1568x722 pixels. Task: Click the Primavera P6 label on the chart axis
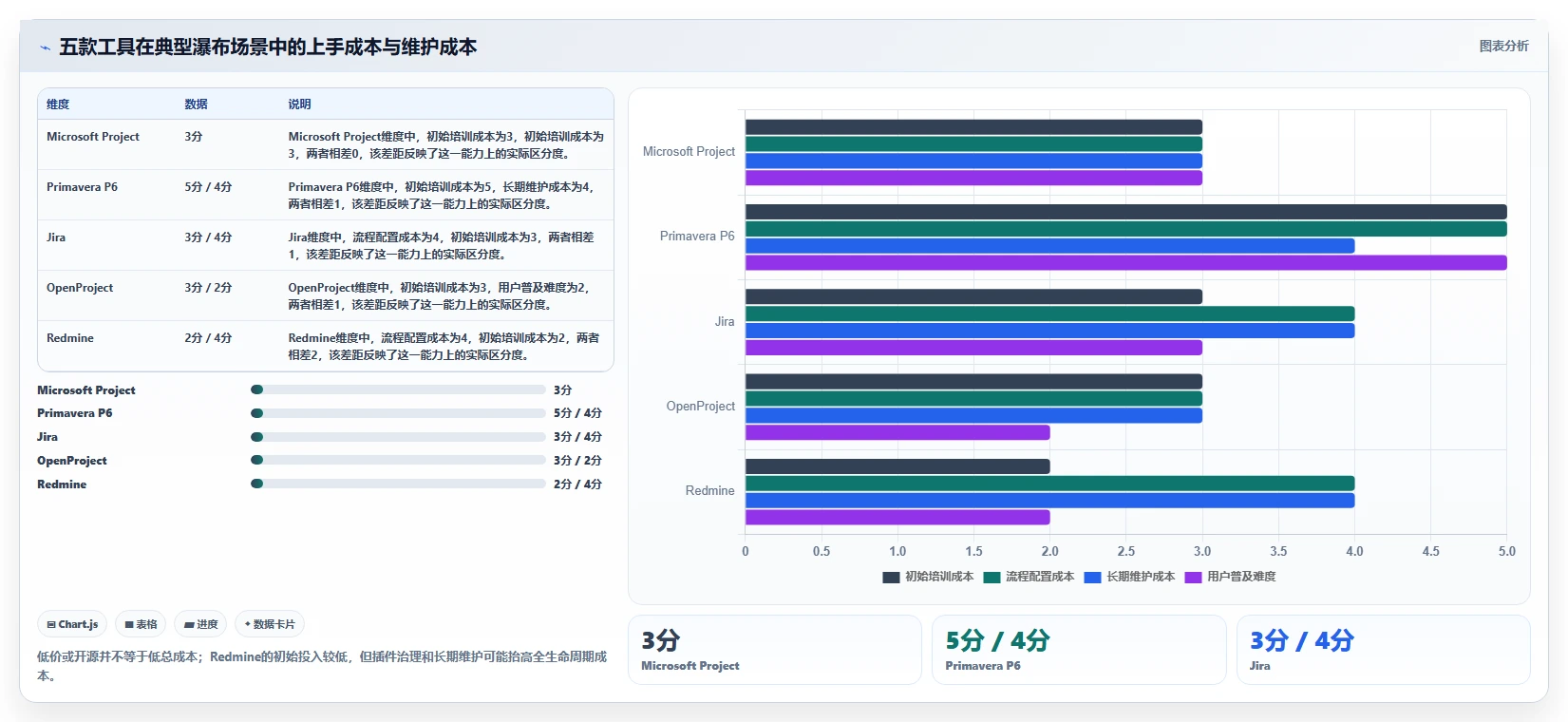[697, 237]
